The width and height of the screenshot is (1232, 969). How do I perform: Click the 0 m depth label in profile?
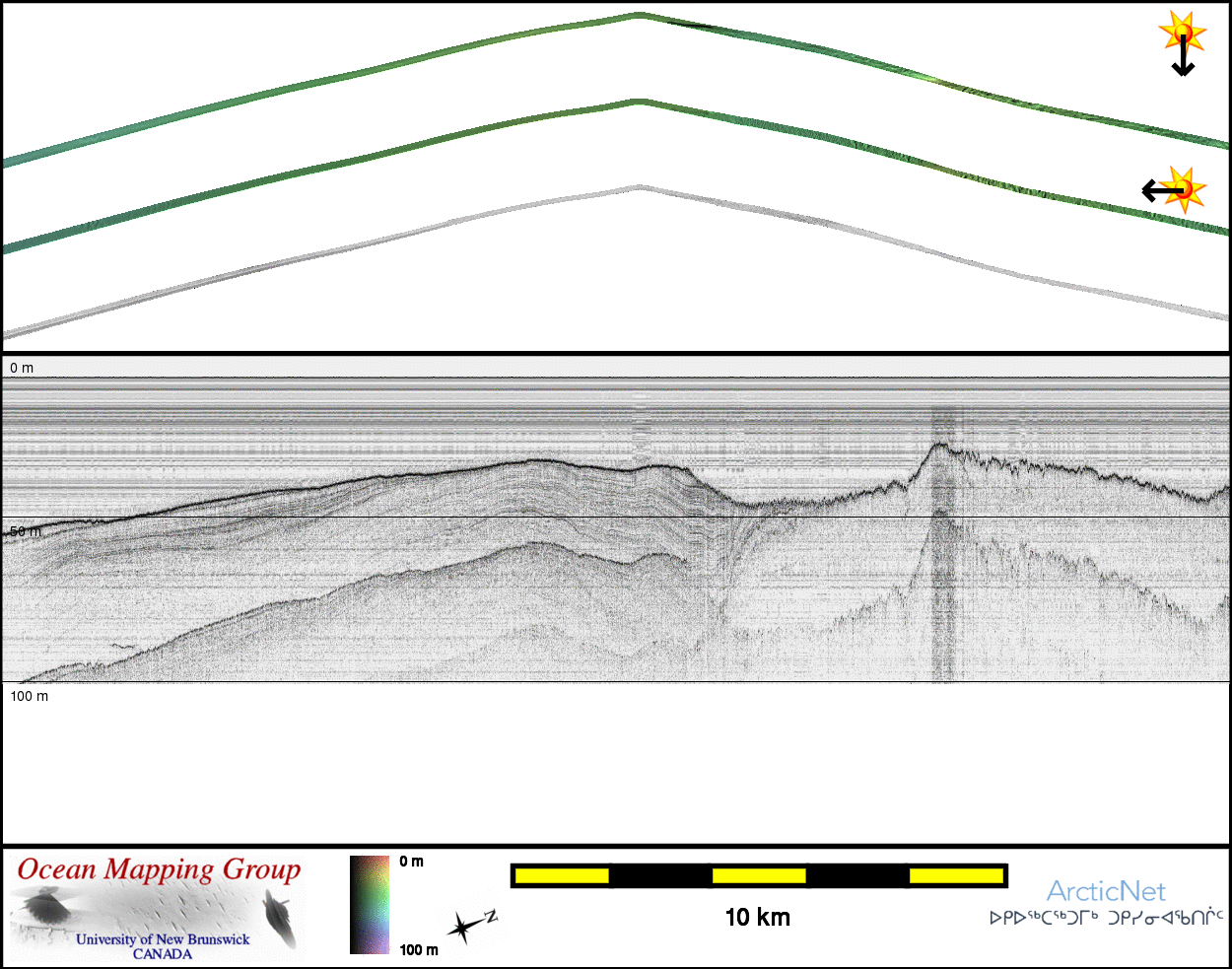[x=22, y=368]
